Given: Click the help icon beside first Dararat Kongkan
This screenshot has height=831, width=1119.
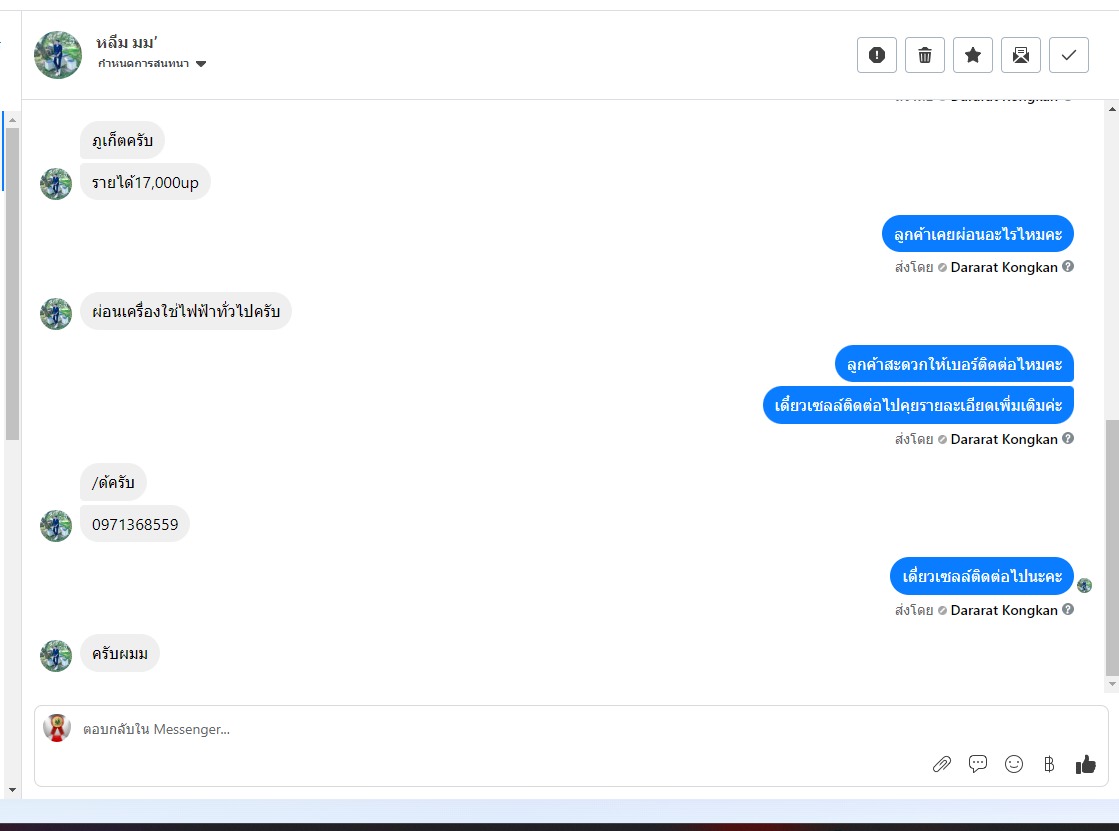Looking at the screenshot, I should pos(1068,266).
